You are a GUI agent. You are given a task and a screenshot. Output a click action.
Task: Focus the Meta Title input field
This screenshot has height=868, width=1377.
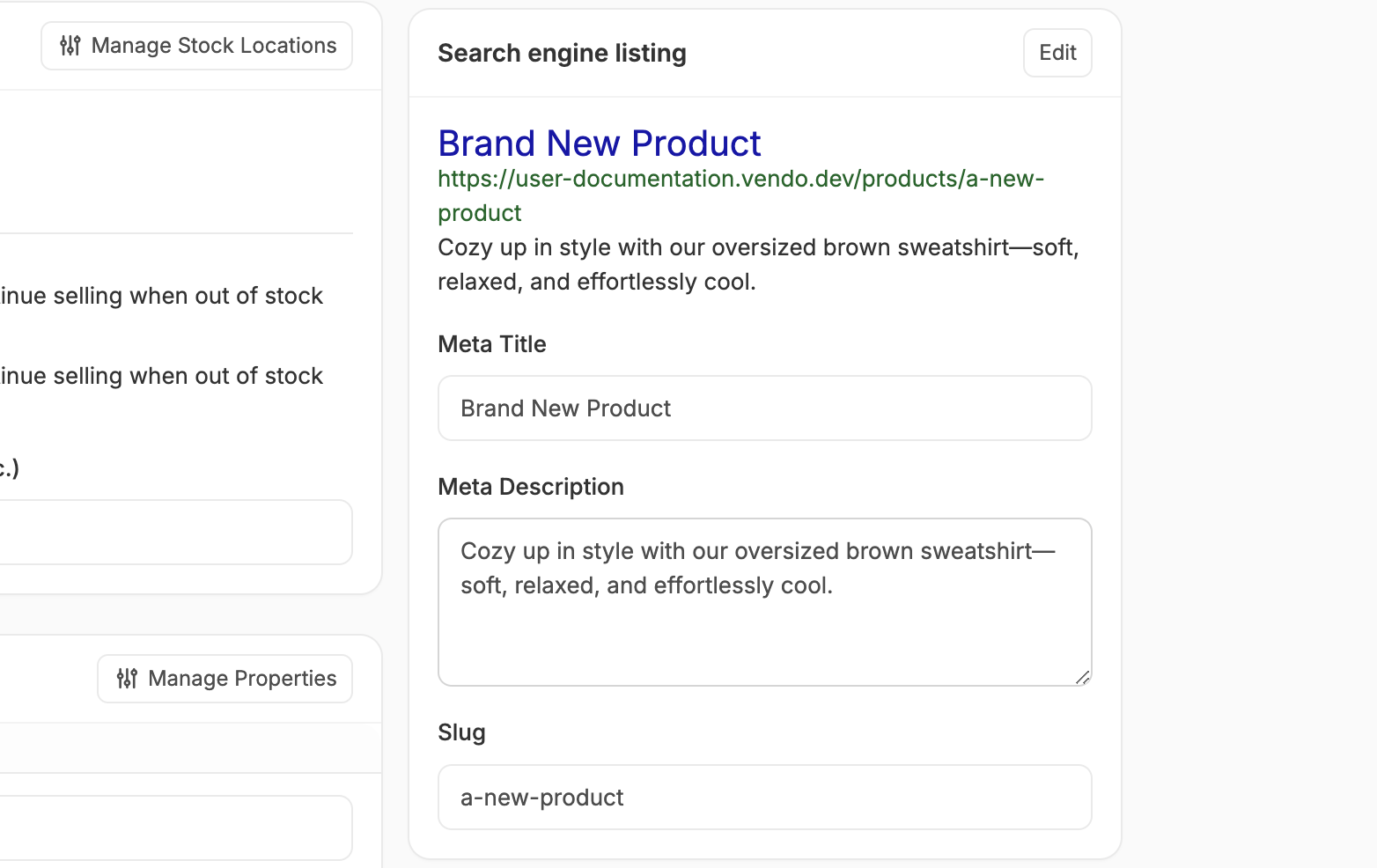tap(764, 408)
